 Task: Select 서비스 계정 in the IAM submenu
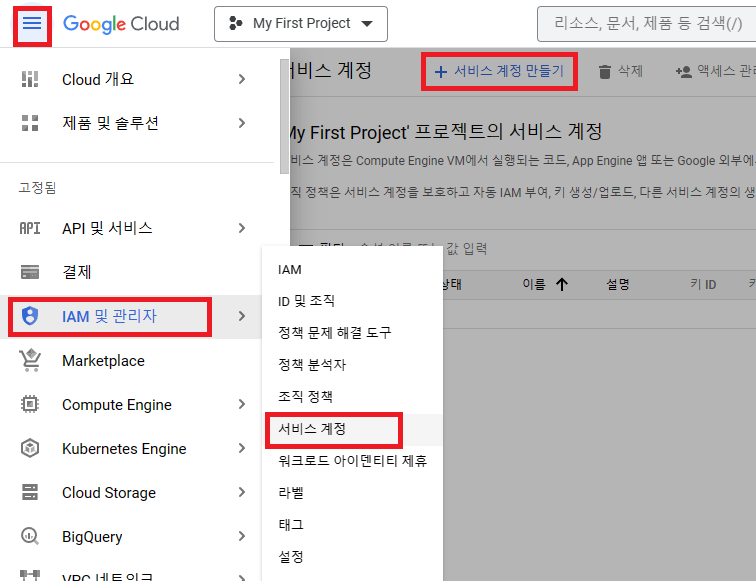pos(312,428)
